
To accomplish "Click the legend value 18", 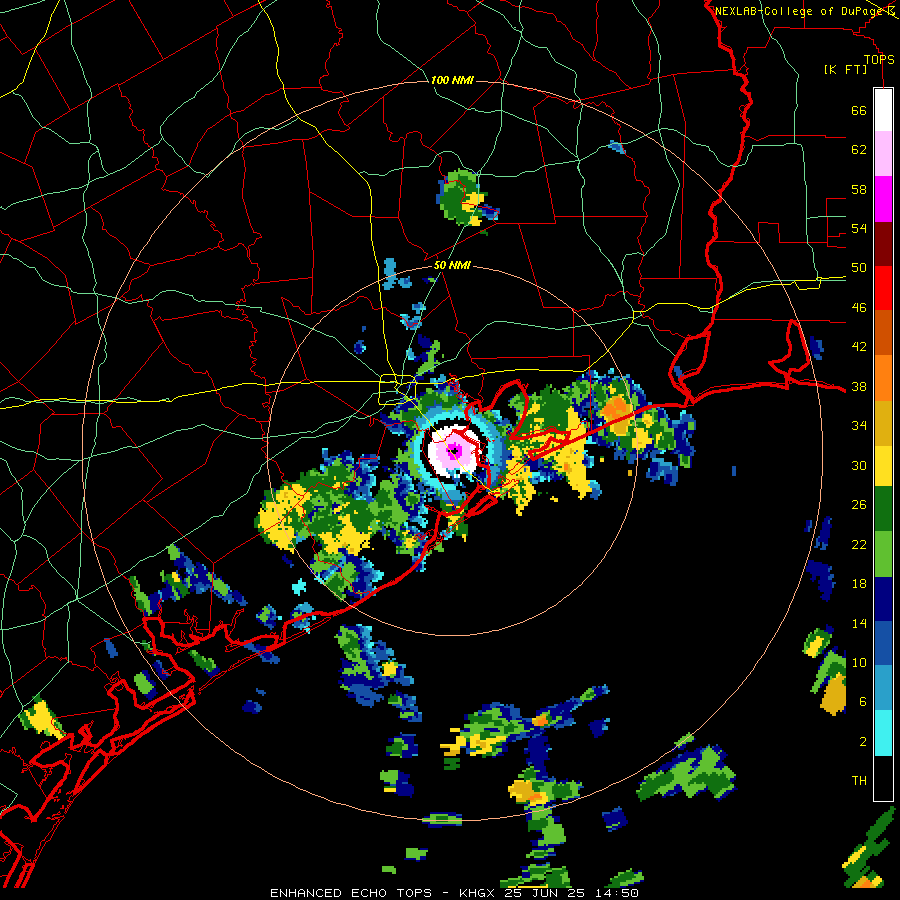I will coord(859,584).
